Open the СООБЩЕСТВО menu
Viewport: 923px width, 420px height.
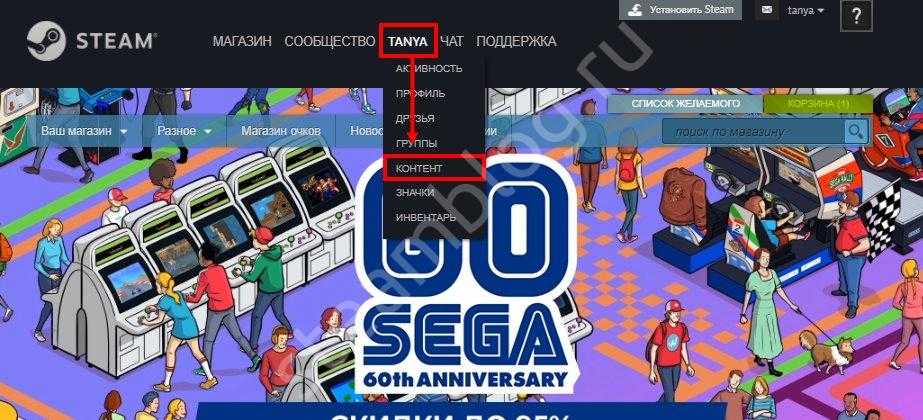tap(330, 41)
